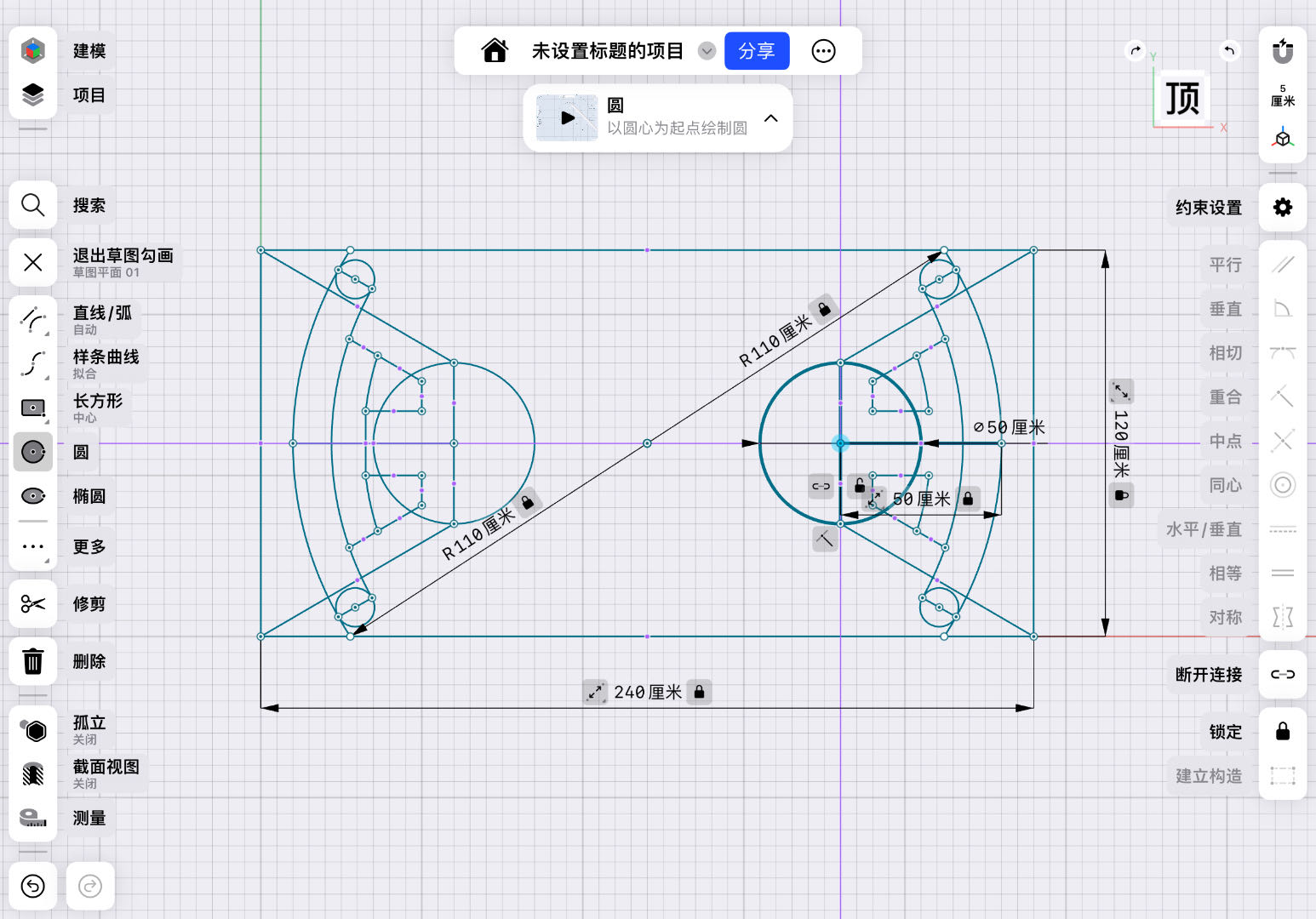The width and height of the screenshot is (1316, 919).
Task: Open the 项目 items layers icon
Action: click(x=33, y=94)
